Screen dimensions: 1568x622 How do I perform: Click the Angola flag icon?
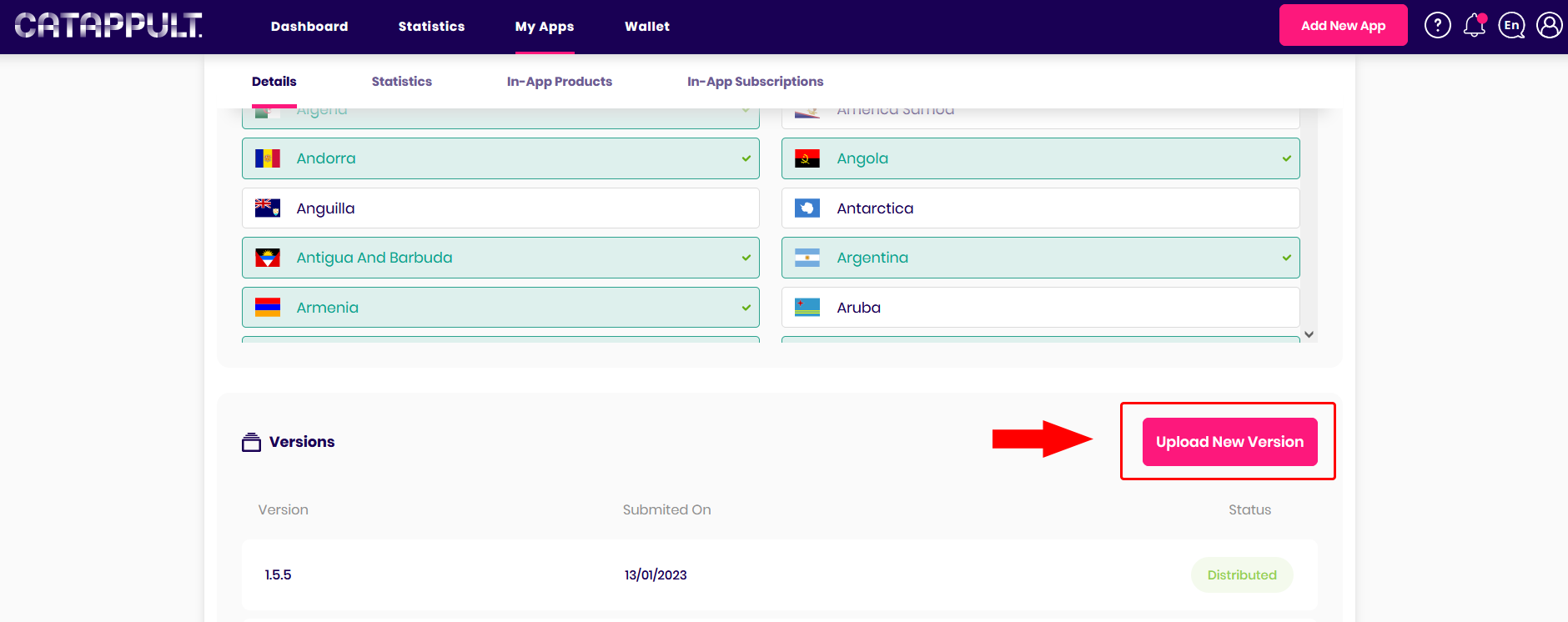tap(807, 158)
